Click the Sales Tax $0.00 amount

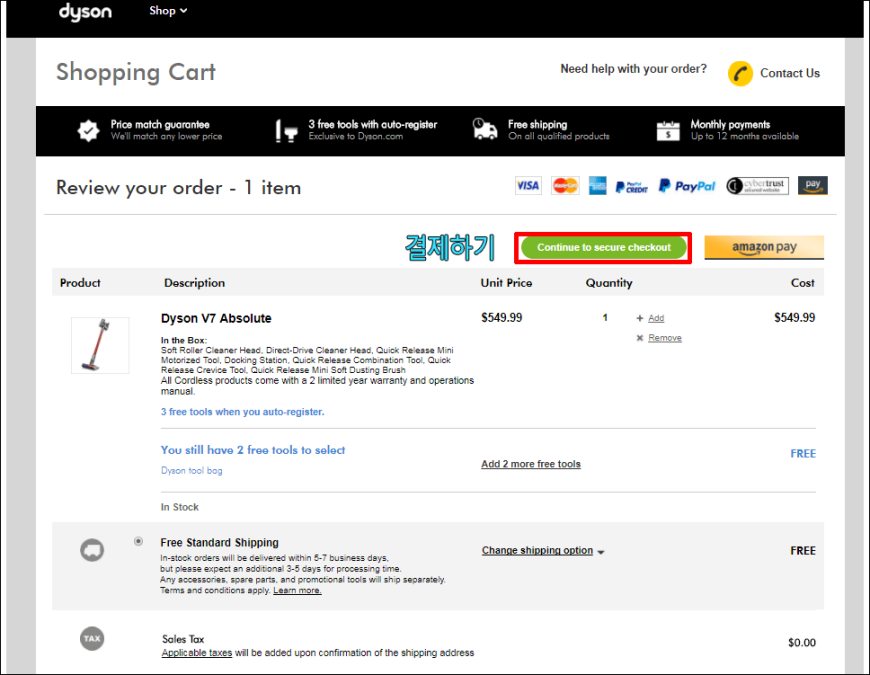pyautogui.click(x=802, y=643)
